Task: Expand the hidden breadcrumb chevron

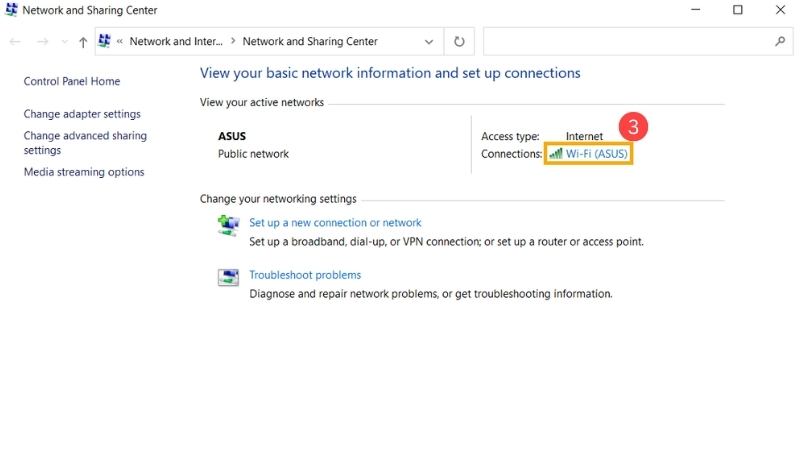Action: [119, 41]
